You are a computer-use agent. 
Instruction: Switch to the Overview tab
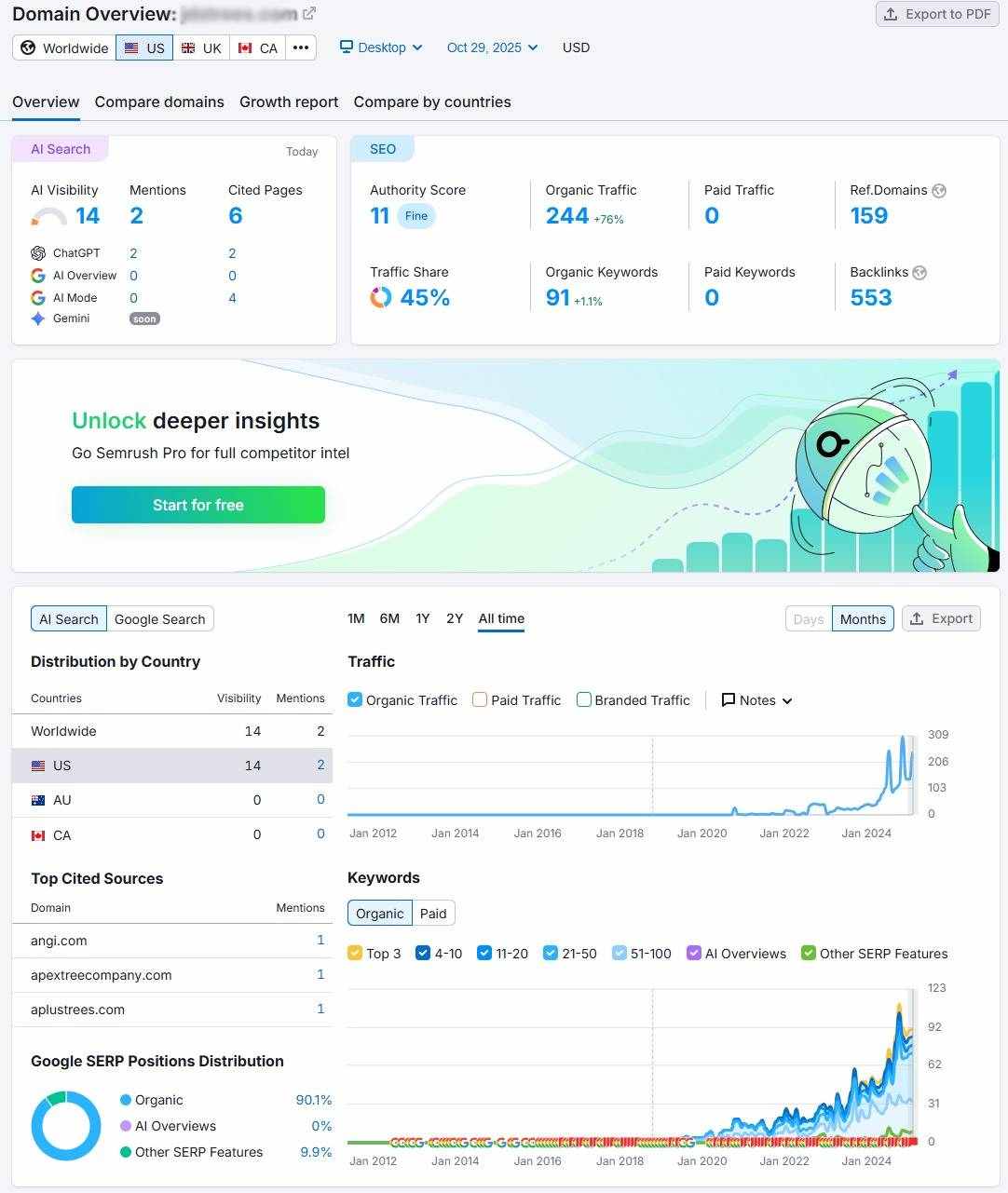tap(46, 102)
